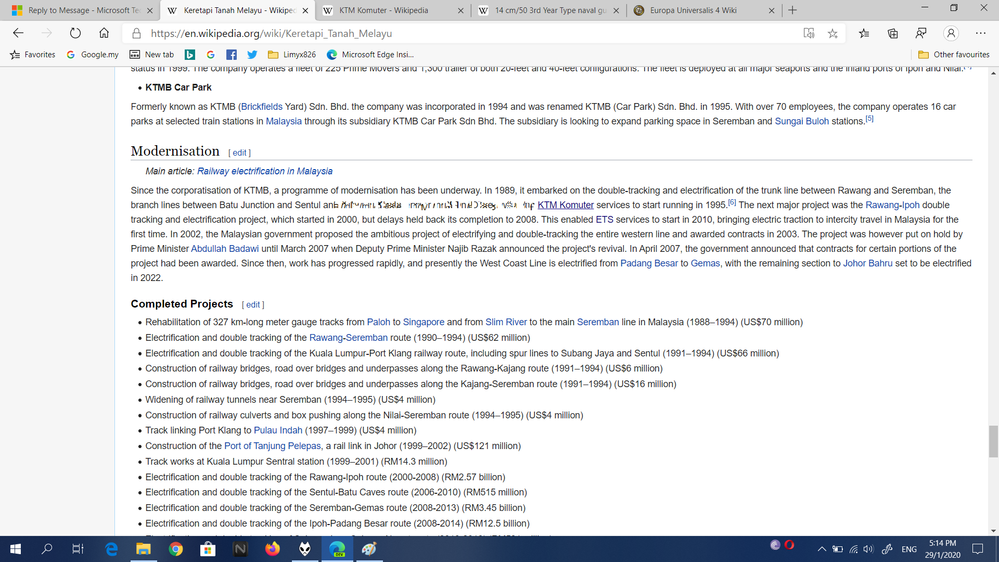Follow the Gemas link

coord(705,263)
